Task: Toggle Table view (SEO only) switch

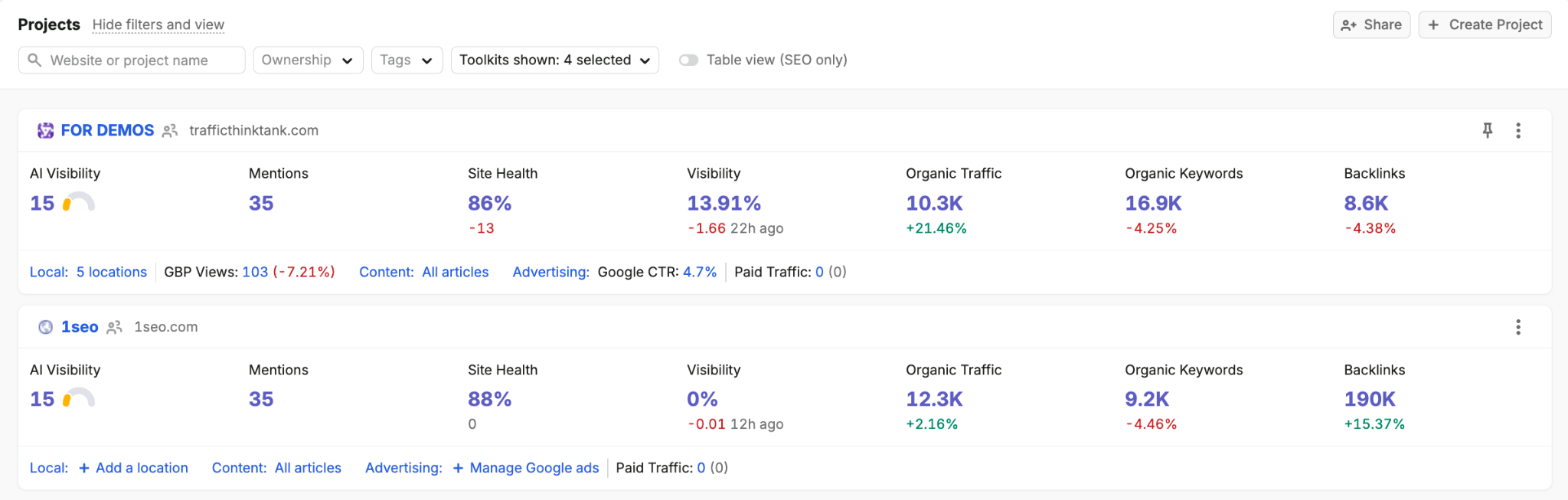Action: tap(688, 60)
